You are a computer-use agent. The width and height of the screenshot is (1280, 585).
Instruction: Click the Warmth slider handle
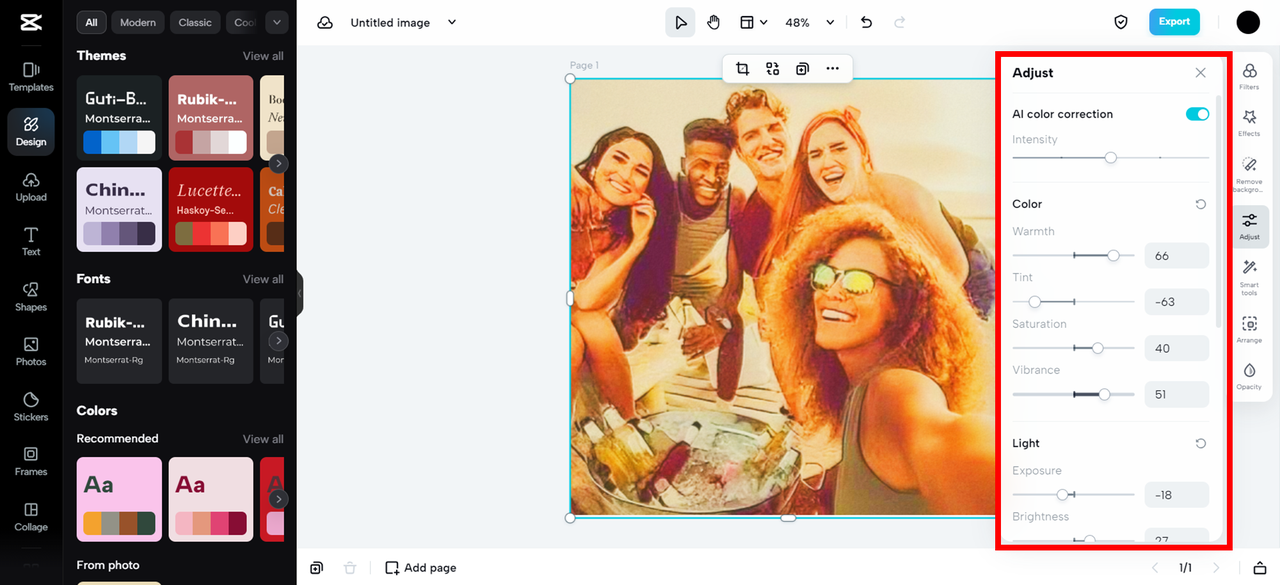click(x=1113, y=256)
